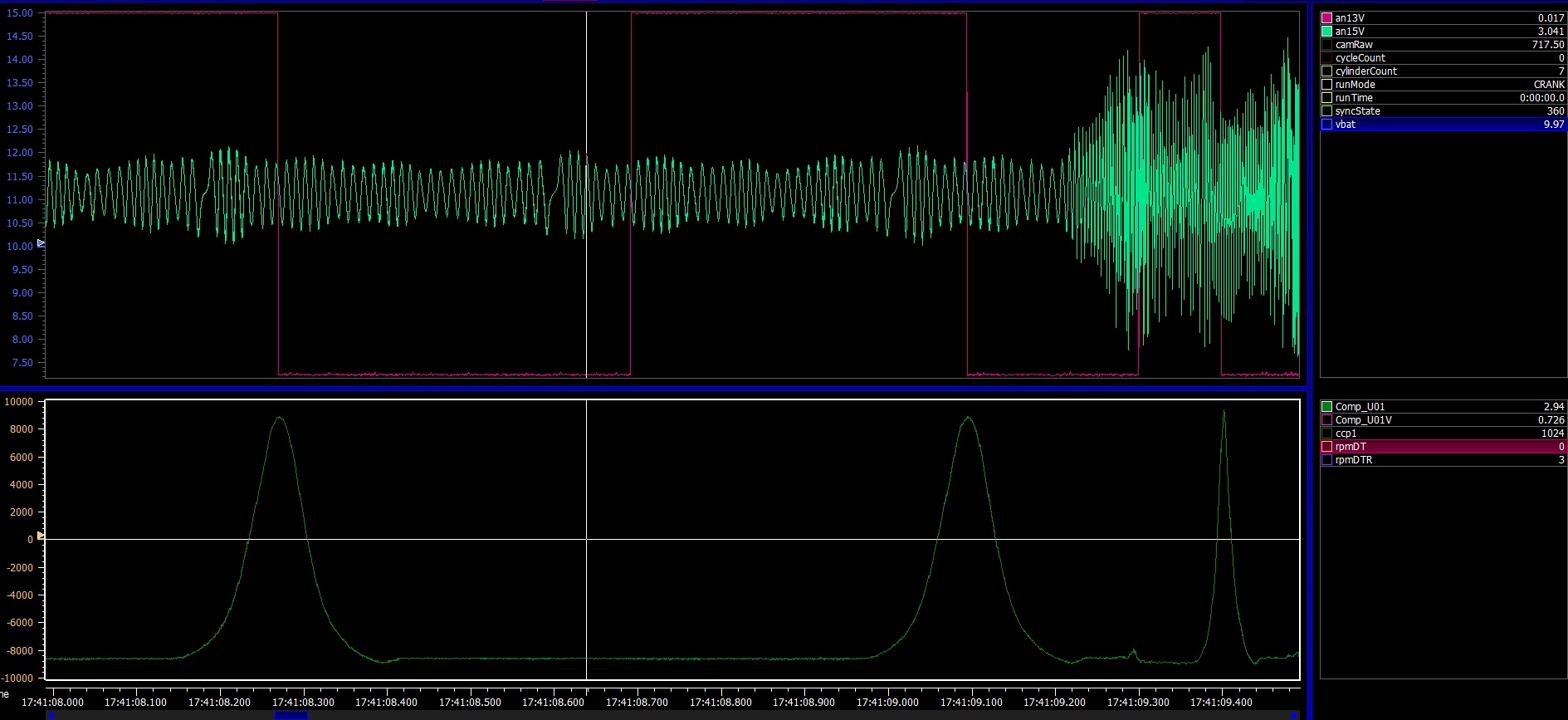
Task: Click the blue timeline scrollbar thumb
Action: (291, 715)
